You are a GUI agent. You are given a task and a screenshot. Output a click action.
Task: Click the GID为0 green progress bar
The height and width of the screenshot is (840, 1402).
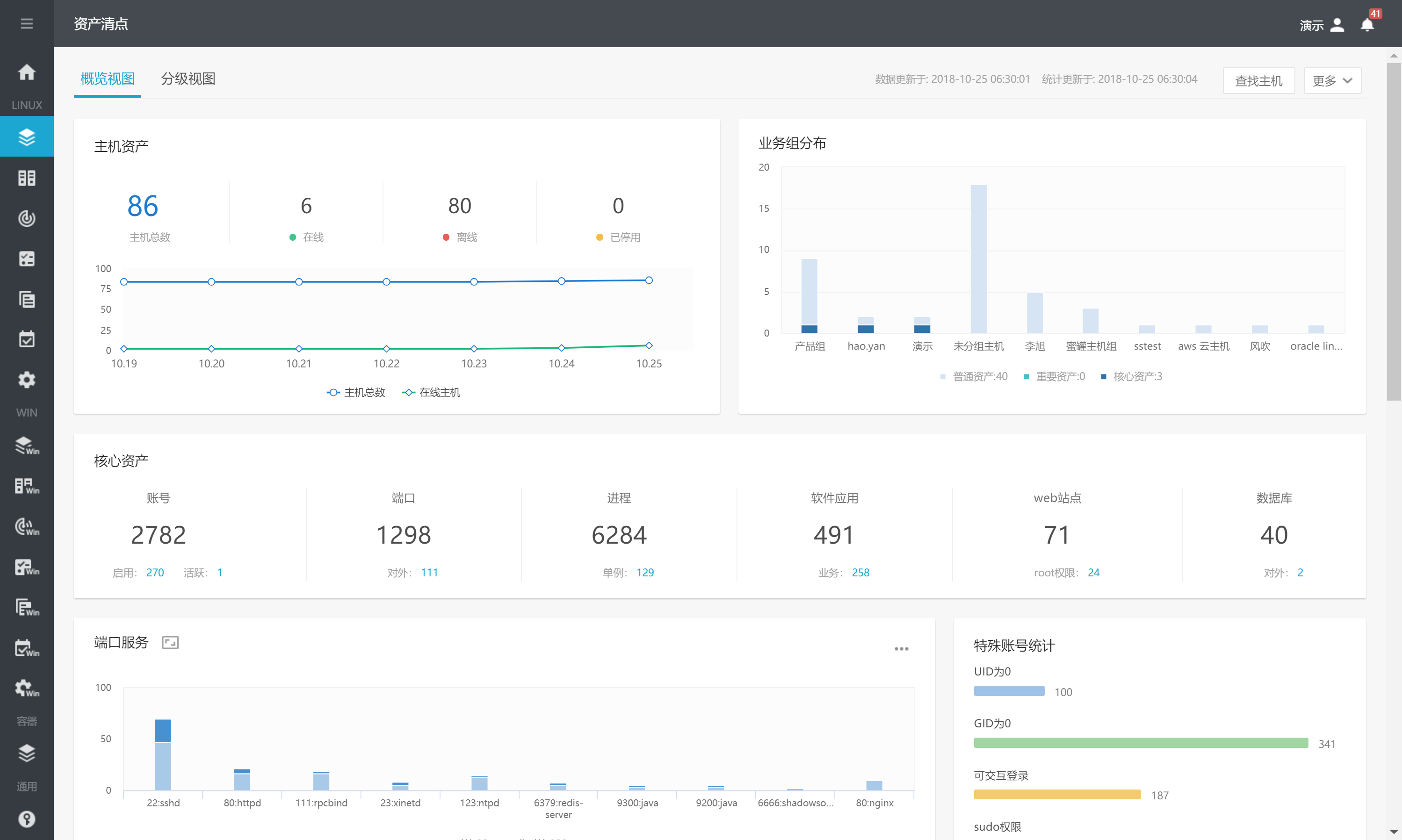click(x=1141, y=743)
